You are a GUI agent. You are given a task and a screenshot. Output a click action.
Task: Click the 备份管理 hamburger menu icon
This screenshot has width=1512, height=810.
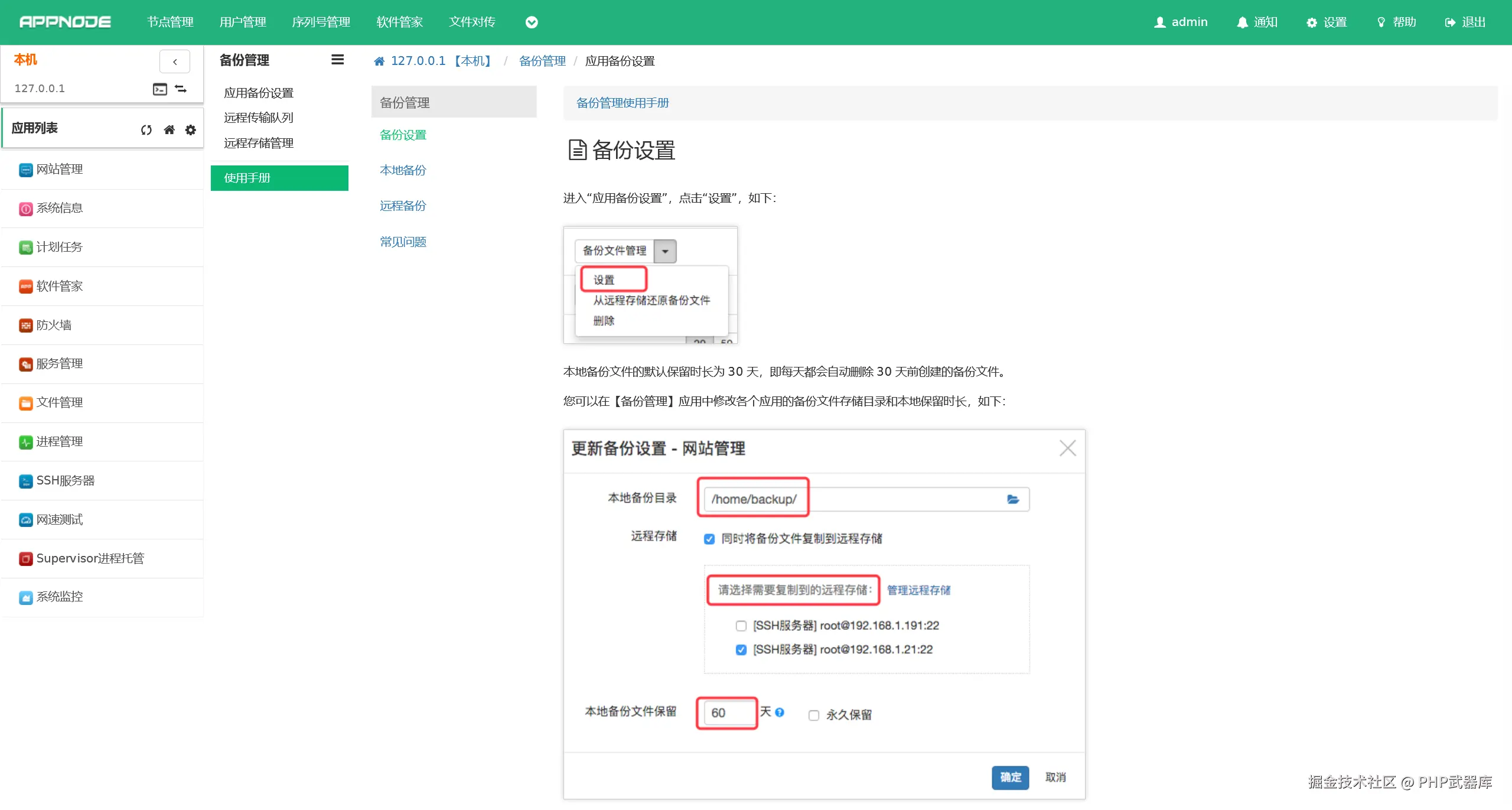pyautogui.click(x=337, y=60)
